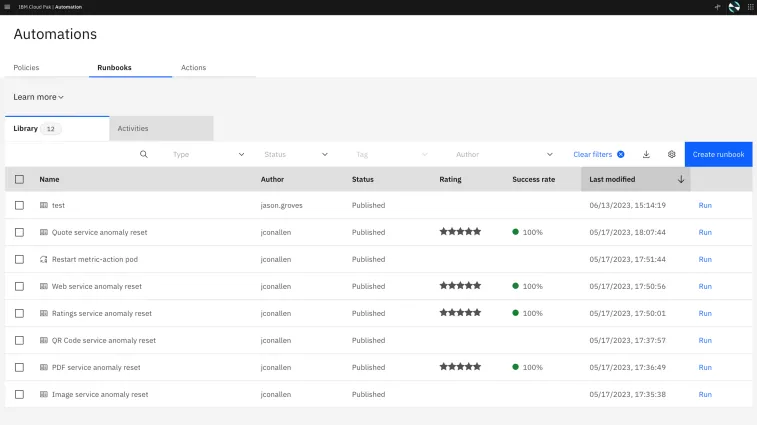Screen dimensions: 757x425
Task: Click the Create runbook button
Action: click(718, 155)
